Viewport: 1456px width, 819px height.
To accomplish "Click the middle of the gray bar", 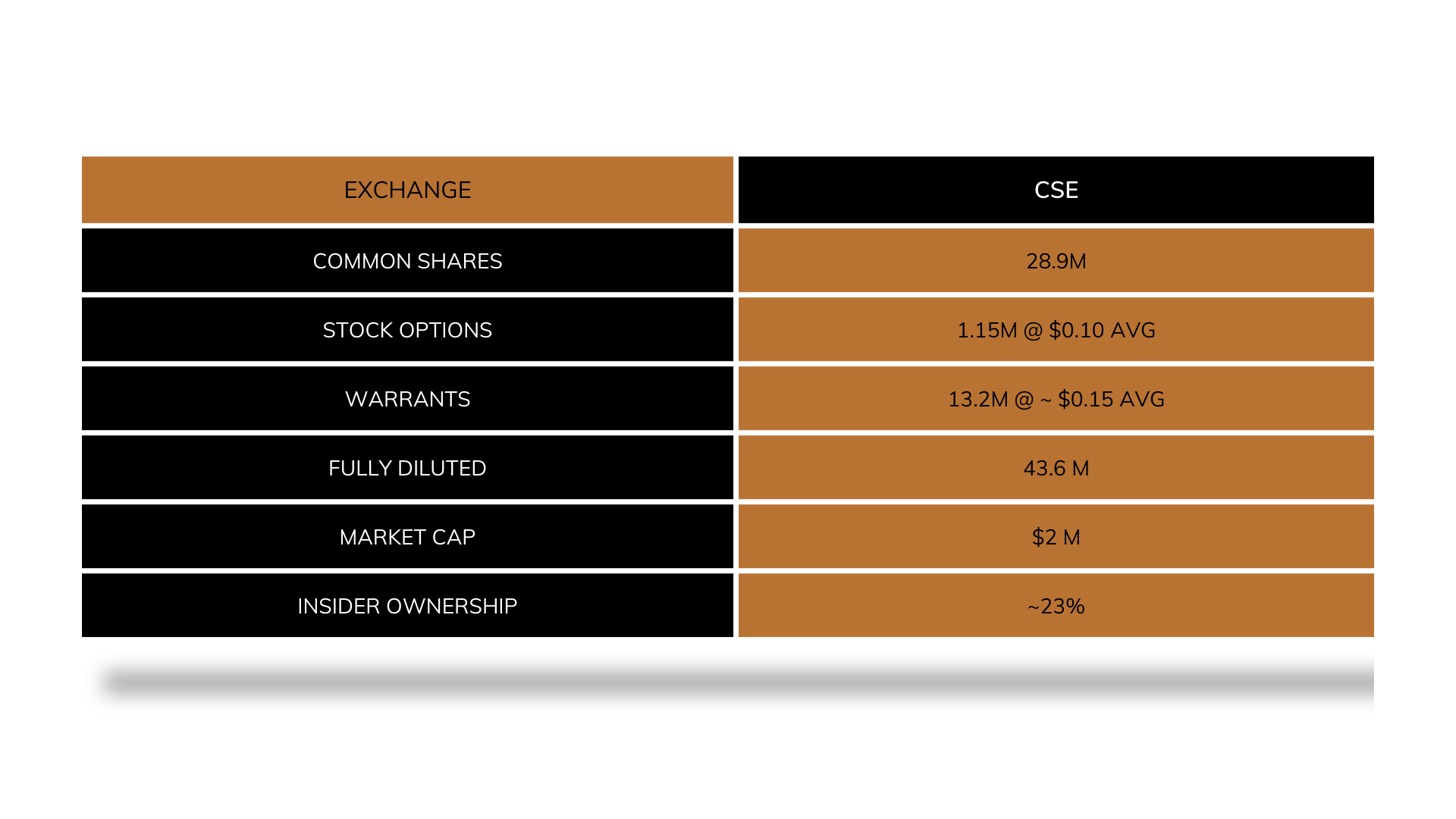I will tap(730, 682).
